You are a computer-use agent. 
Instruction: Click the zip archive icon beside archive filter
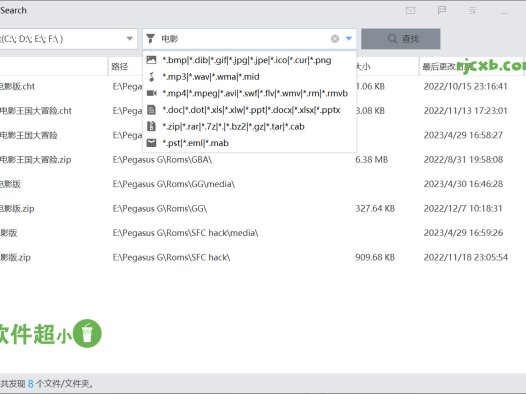151,126
